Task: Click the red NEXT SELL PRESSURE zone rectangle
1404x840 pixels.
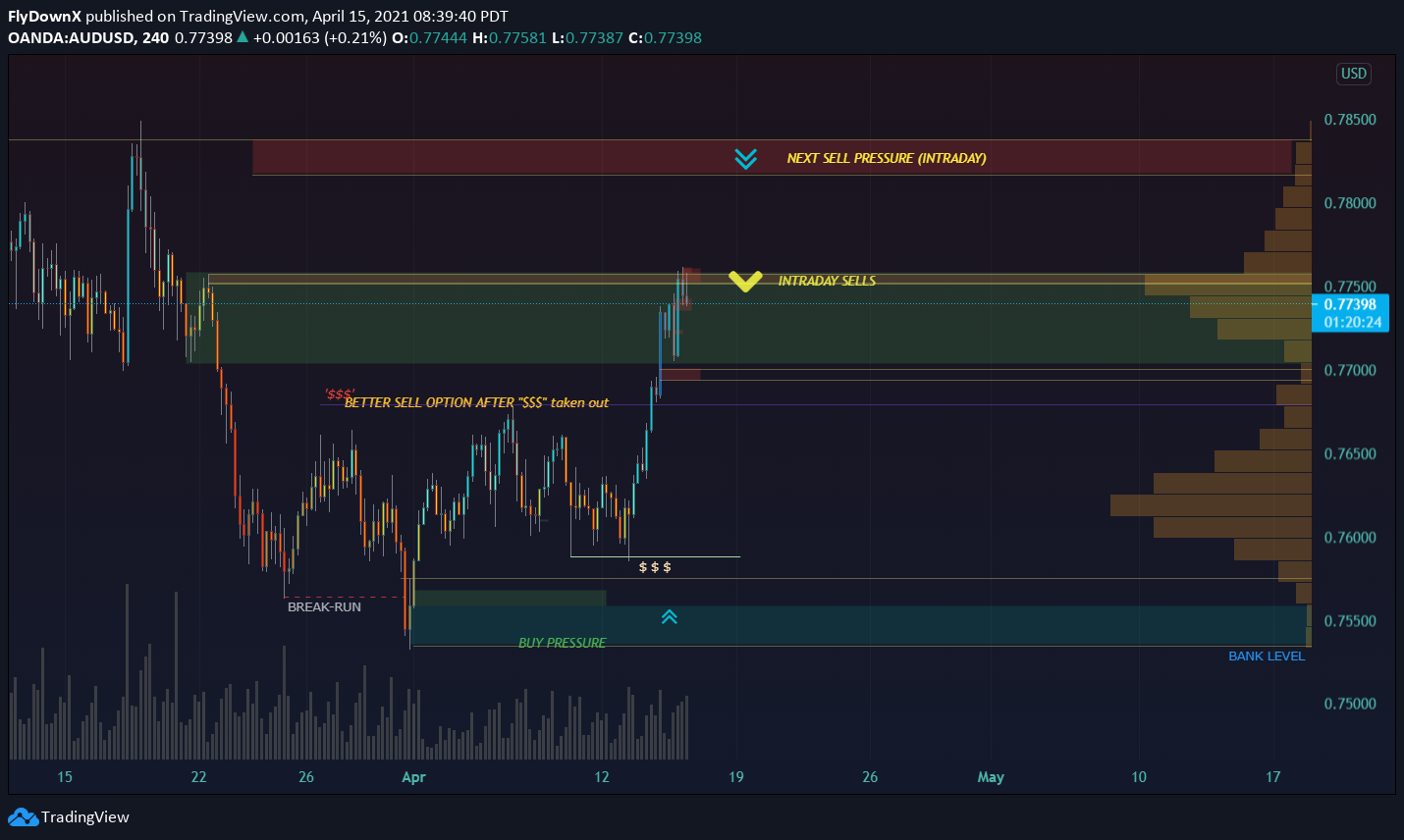Action: (x=772, y=158)
